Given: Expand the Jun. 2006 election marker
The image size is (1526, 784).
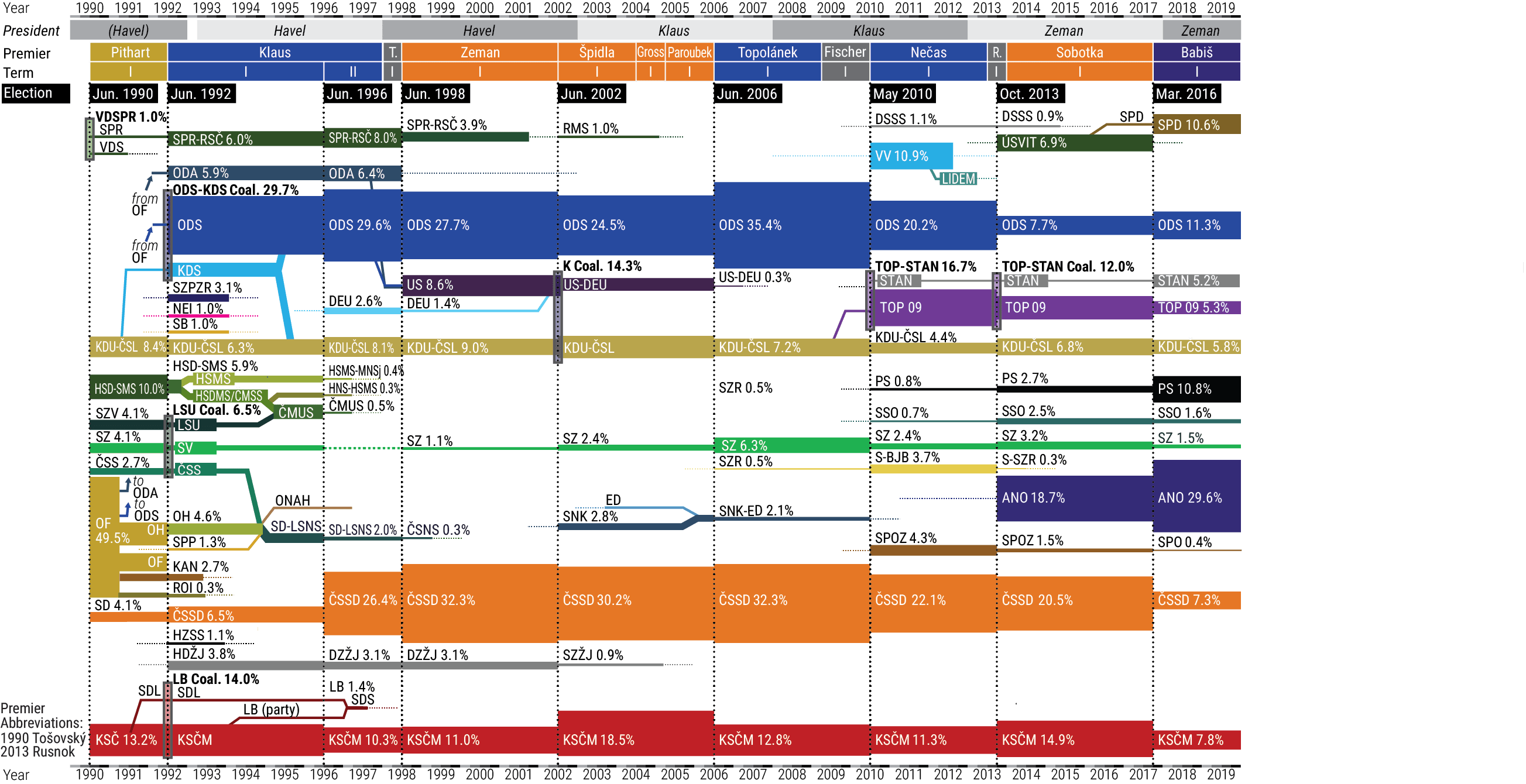Looking at the screenshot, I should [748, 93].
